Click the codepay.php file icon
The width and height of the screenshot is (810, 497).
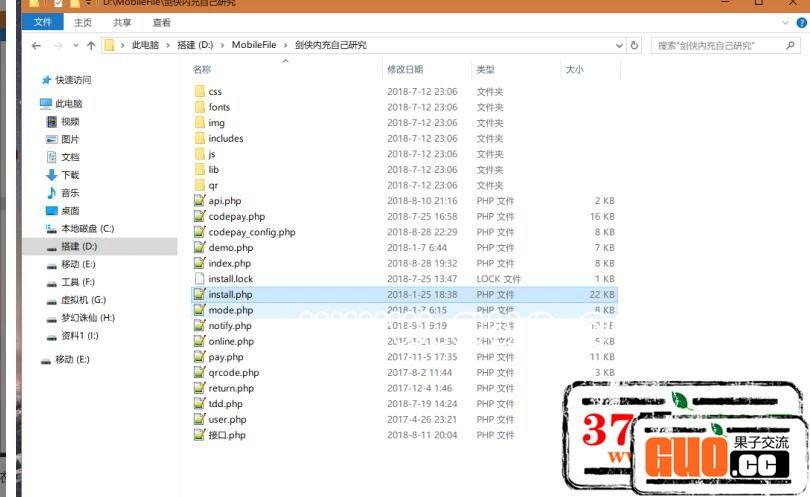(x=199, y=217)
